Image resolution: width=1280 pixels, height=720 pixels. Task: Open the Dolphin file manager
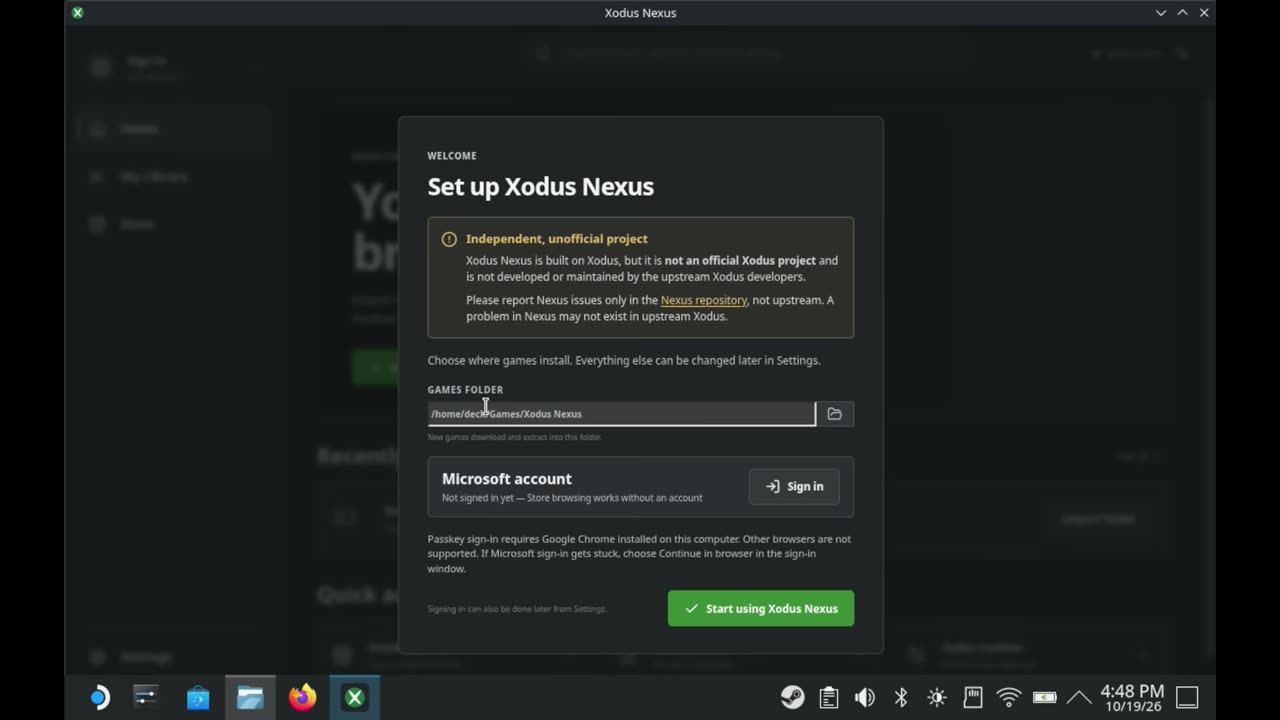point(250,697)
